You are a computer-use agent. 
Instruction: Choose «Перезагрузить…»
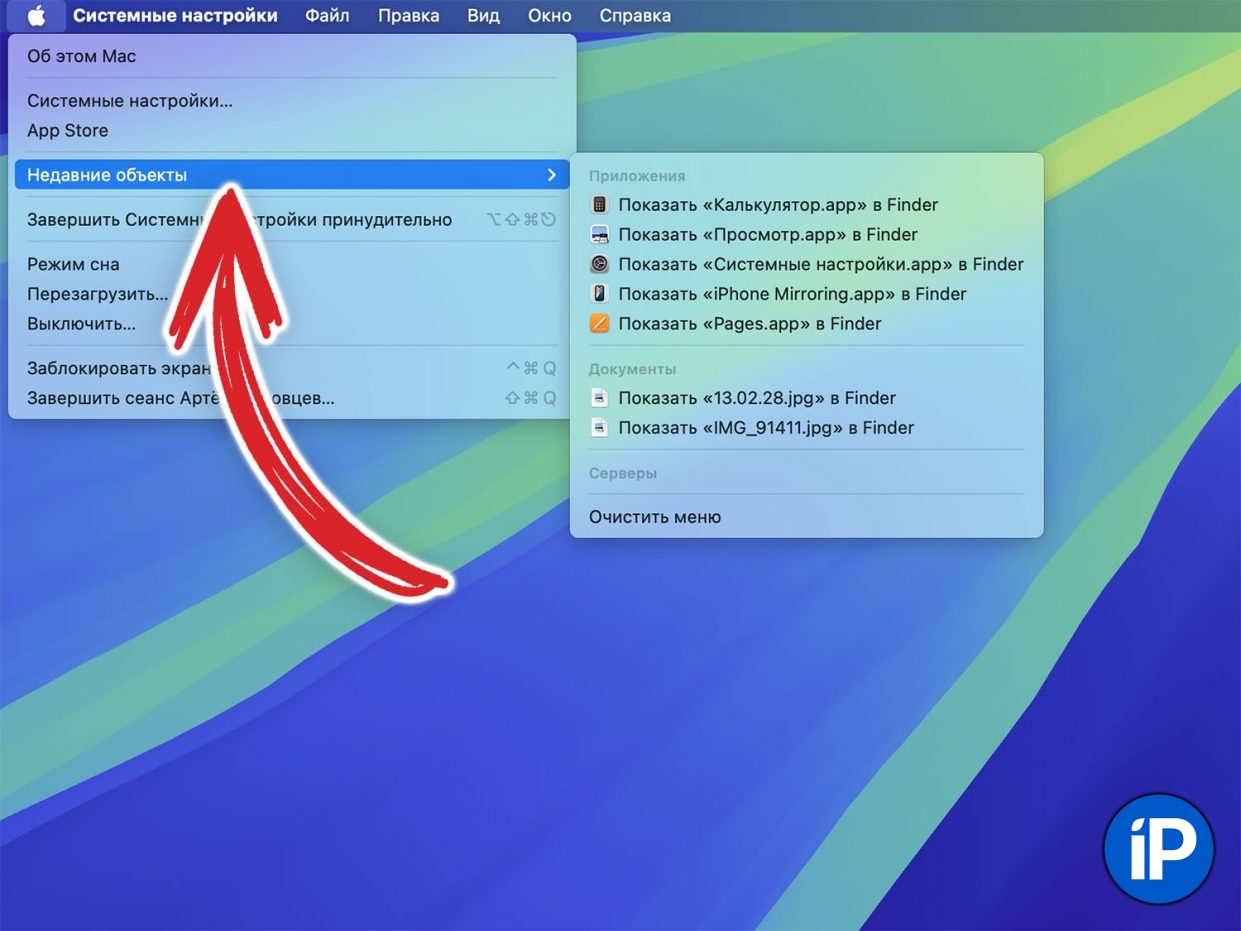pyautogui.click(x=292, y=294)
